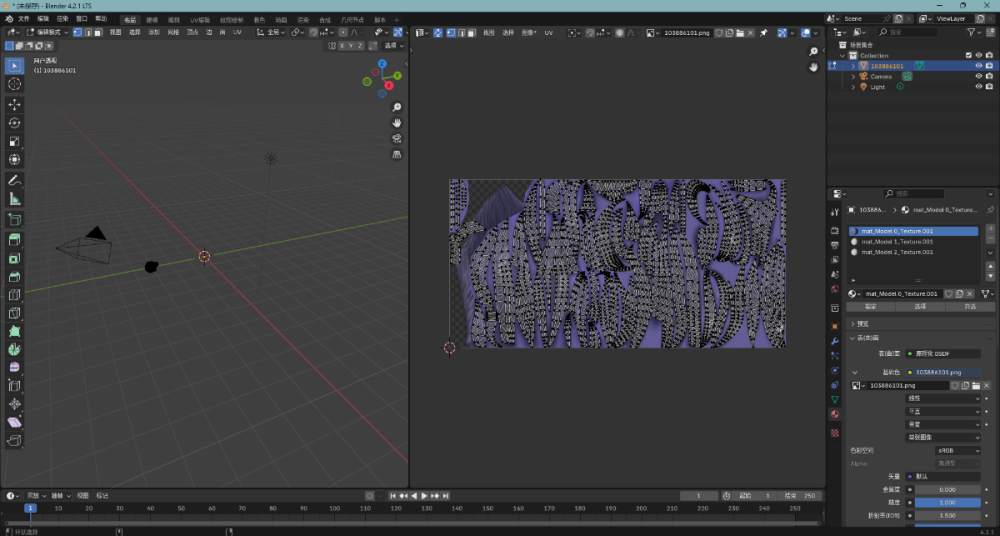Select the Move tool in left toolbar
This screenshot has height=536, width=1000.
point(15,104)
